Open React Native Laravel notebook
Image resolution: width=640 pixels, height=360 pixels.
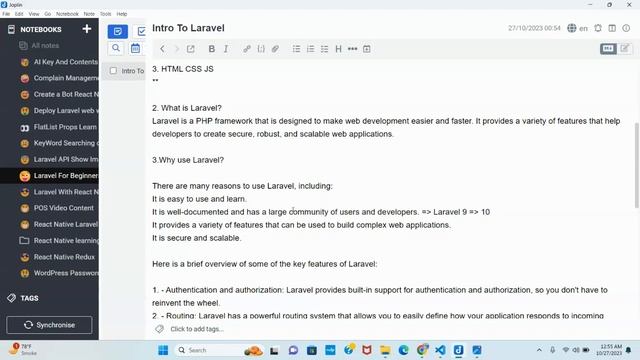(49, 224)
